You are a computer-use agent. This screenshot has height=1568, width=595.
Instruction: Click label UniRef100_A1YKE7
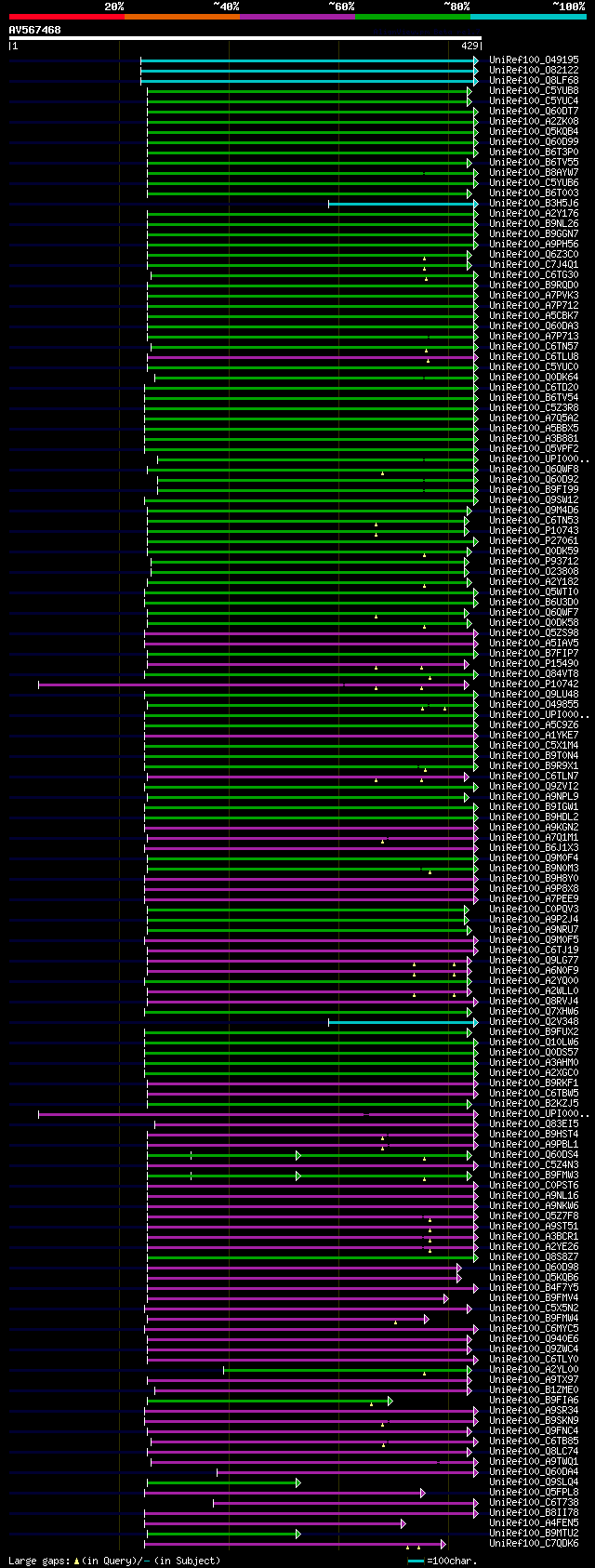534,735
